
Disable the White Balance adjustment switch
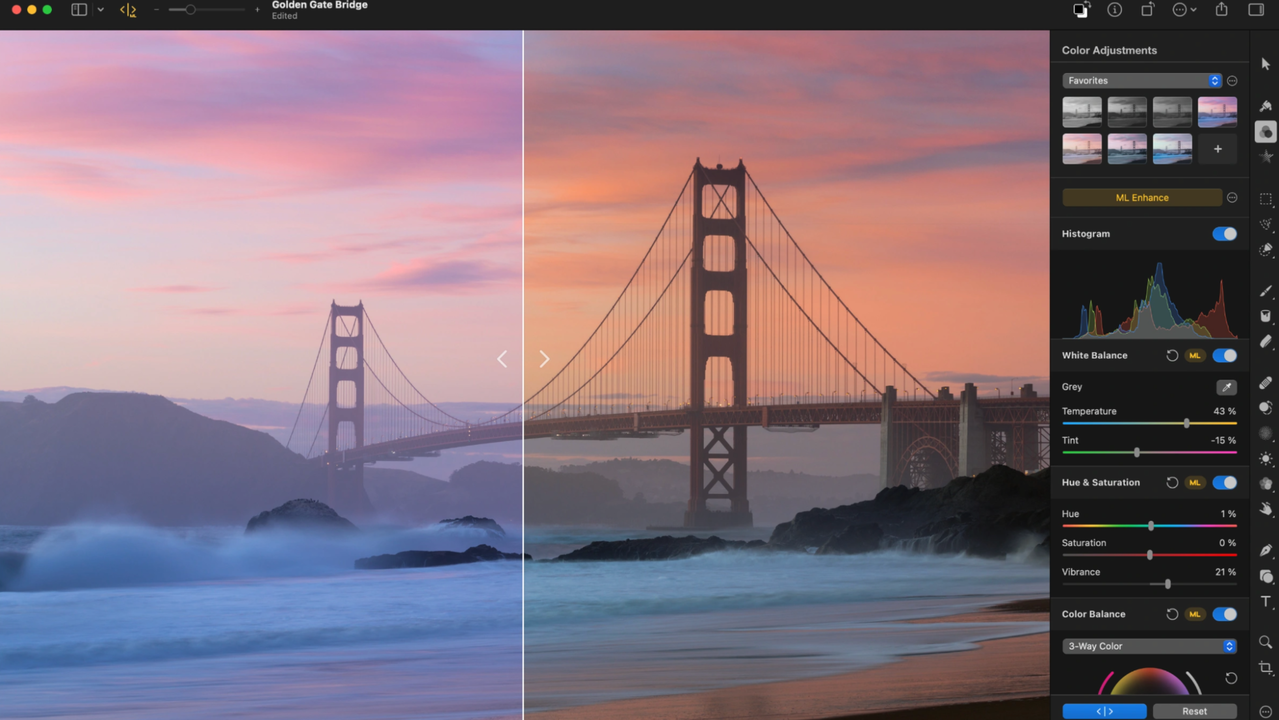point(1224,356)
